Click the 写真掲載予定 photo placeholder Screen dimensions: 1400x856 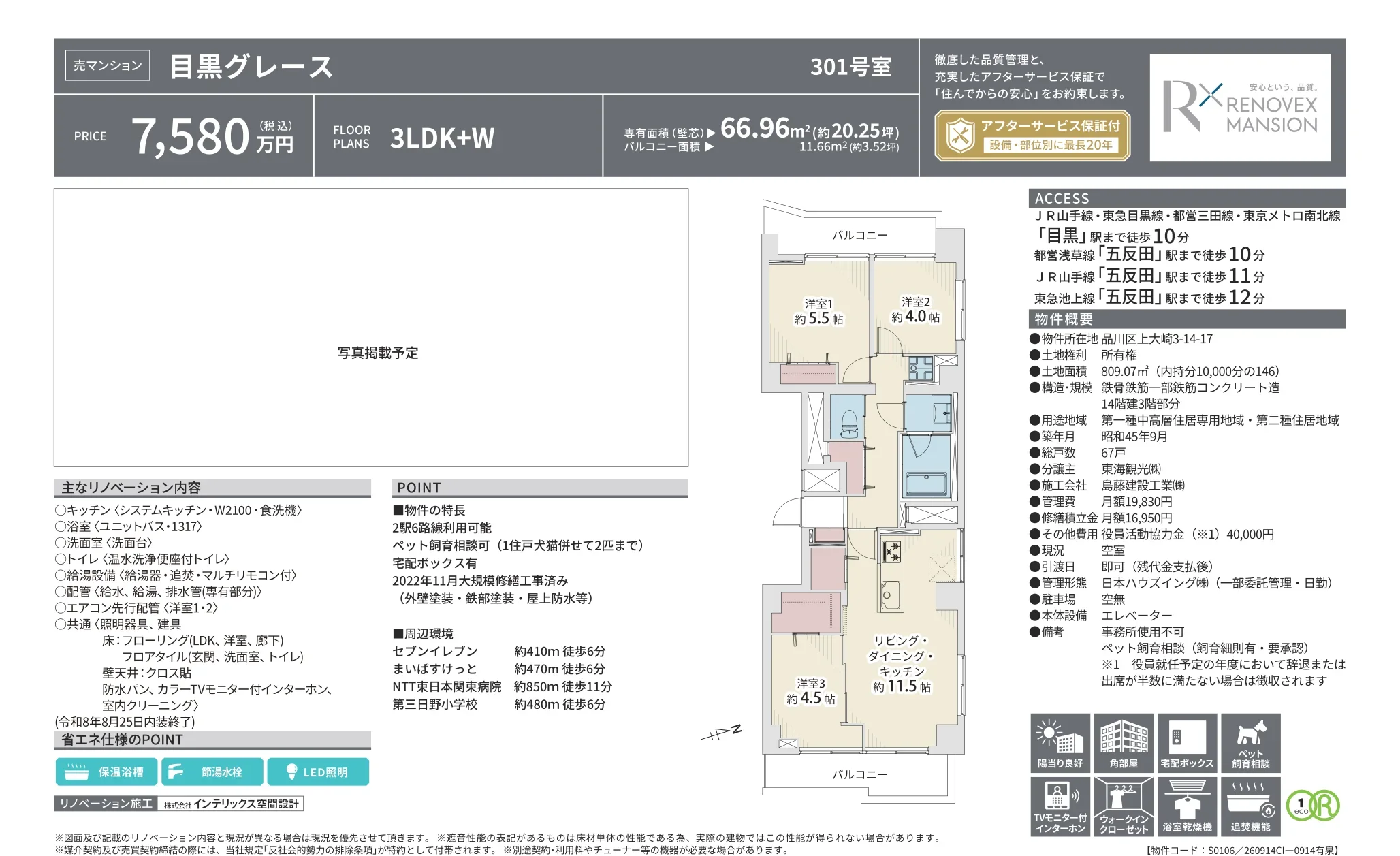coord(371,328)
